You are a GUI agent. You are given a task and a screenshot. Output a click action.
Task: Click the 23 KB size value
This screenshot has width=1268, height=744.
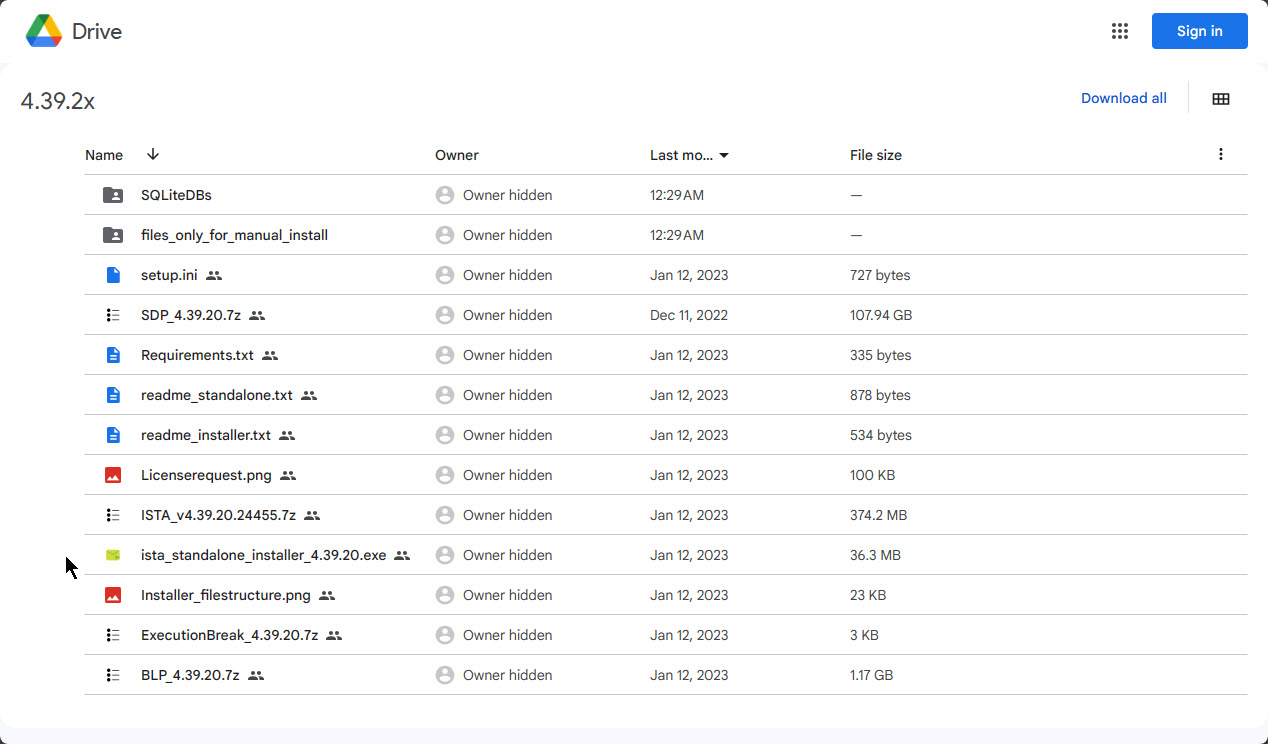[x=868, y=595]
